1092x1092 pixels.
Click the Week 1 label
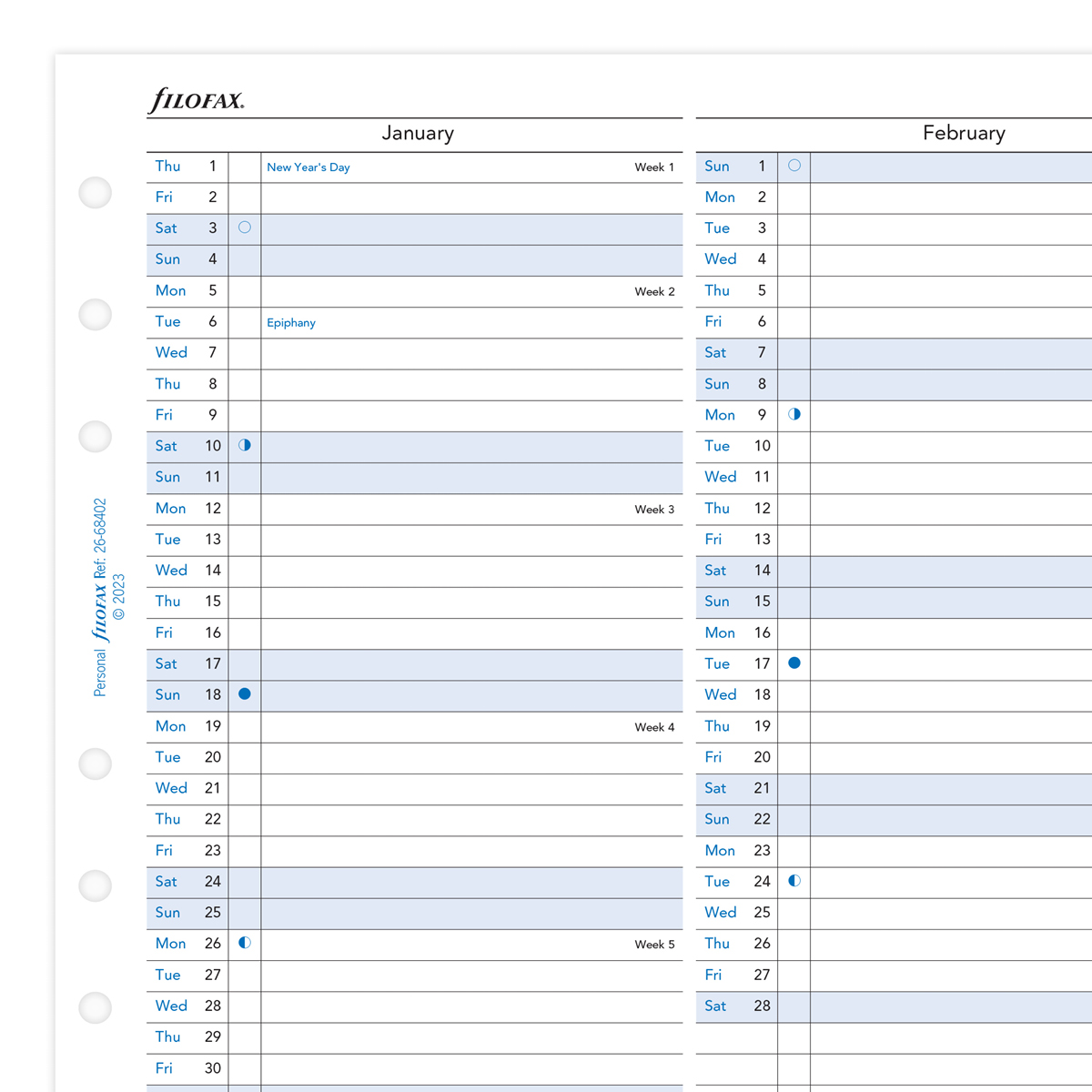[654, 167]
